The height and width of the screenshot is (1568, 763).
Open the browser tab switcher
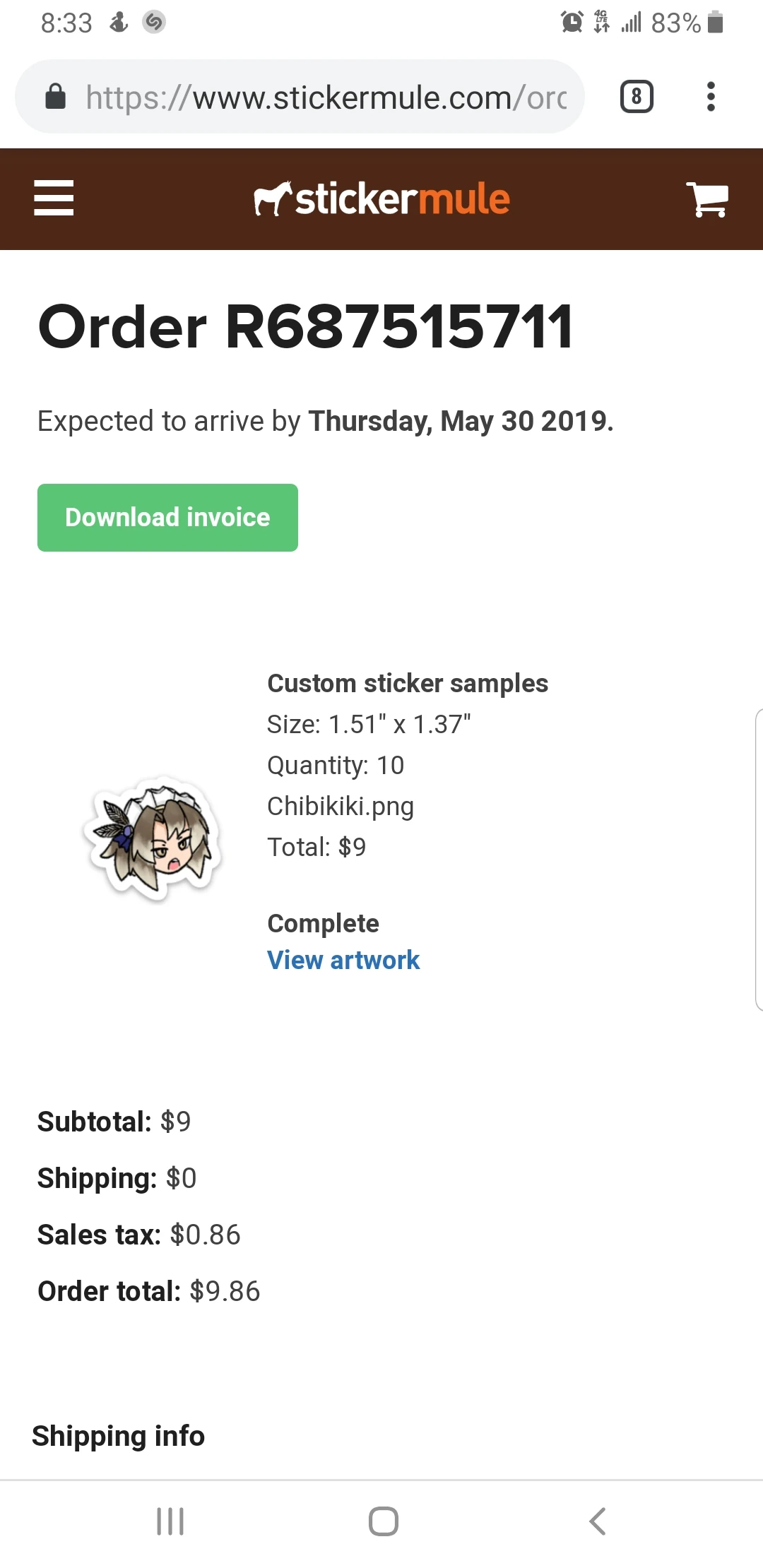point(637,97)
